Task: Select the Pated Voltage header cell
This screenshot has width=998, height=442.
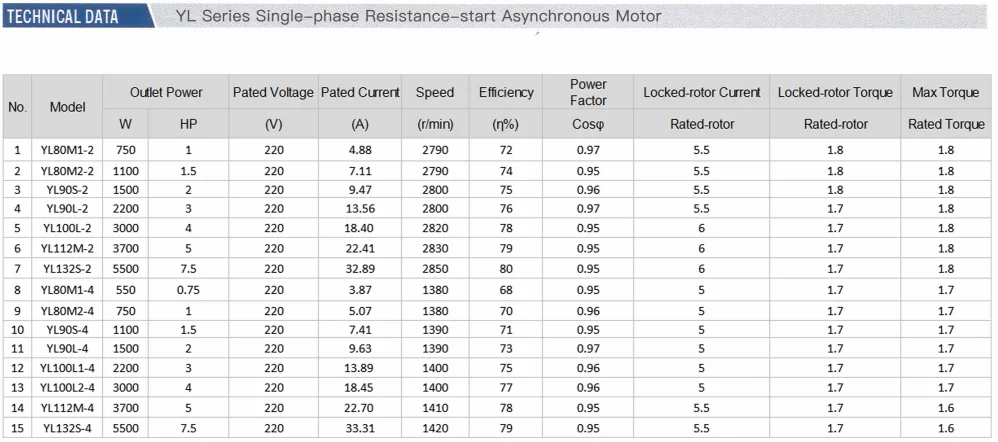Action: click(273, 92)
